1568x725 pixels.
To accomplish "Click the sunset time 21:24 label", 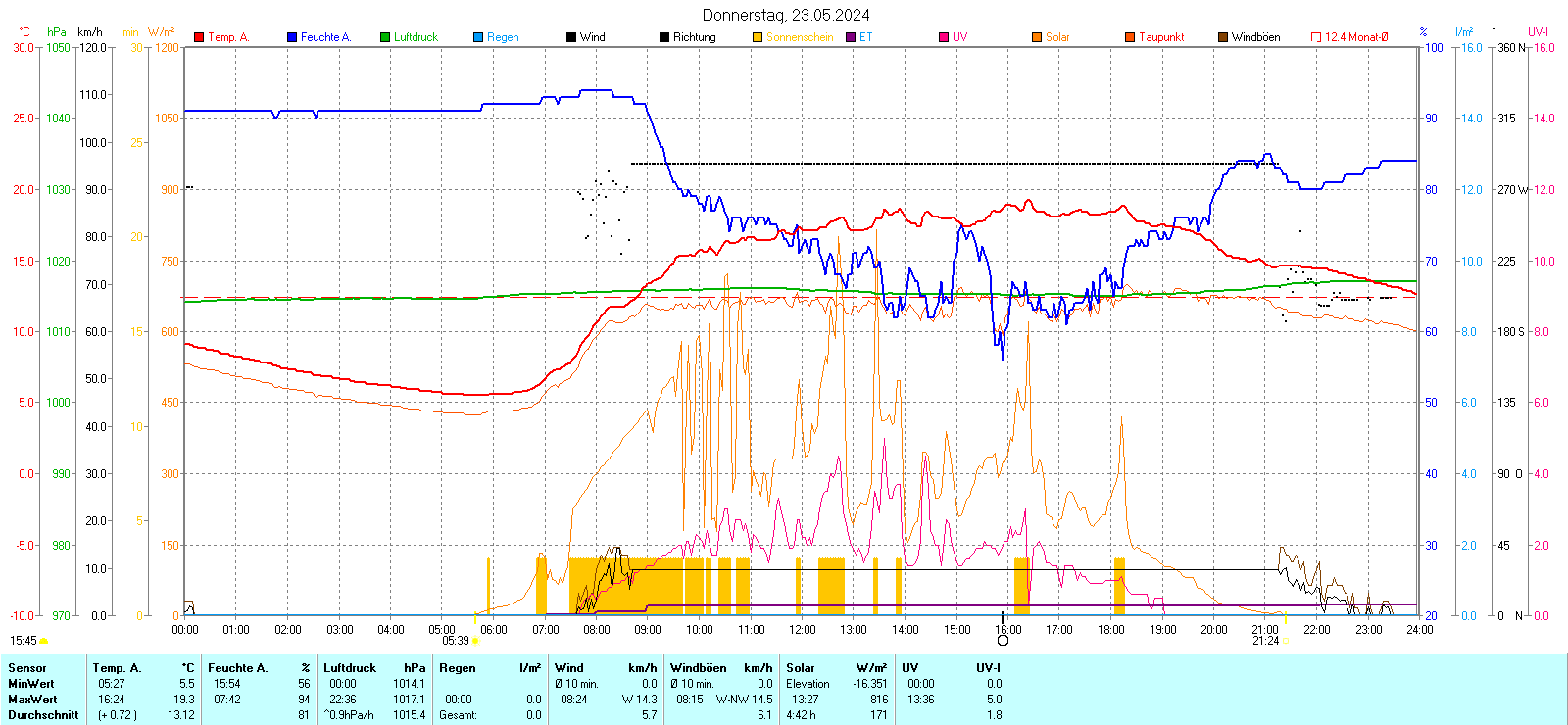I will coord(1265,641).
